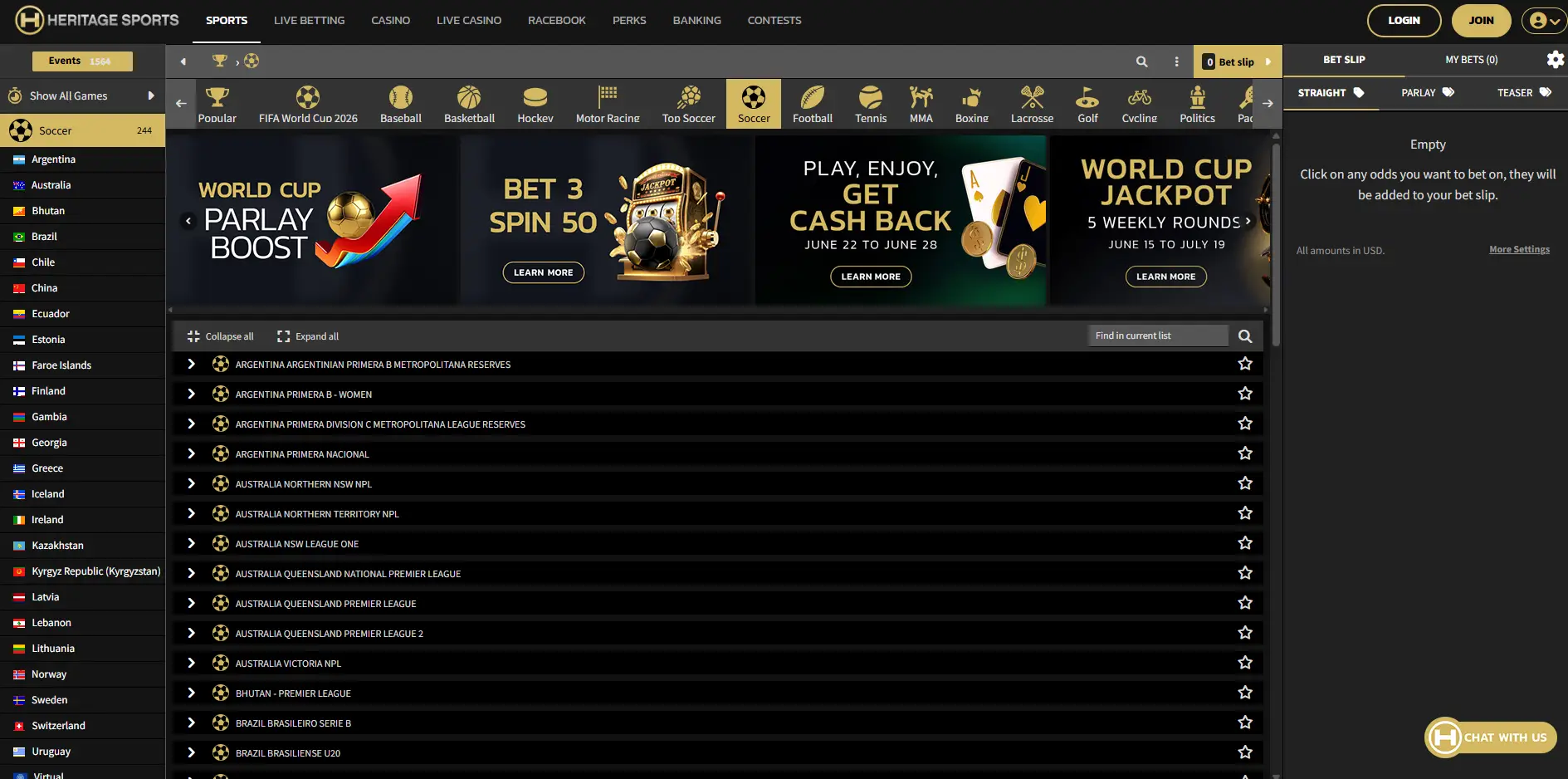Open the Hockey sport category
Viewport: 1568px width, 779px height.
pyautogui.click(x=535, y=104)
